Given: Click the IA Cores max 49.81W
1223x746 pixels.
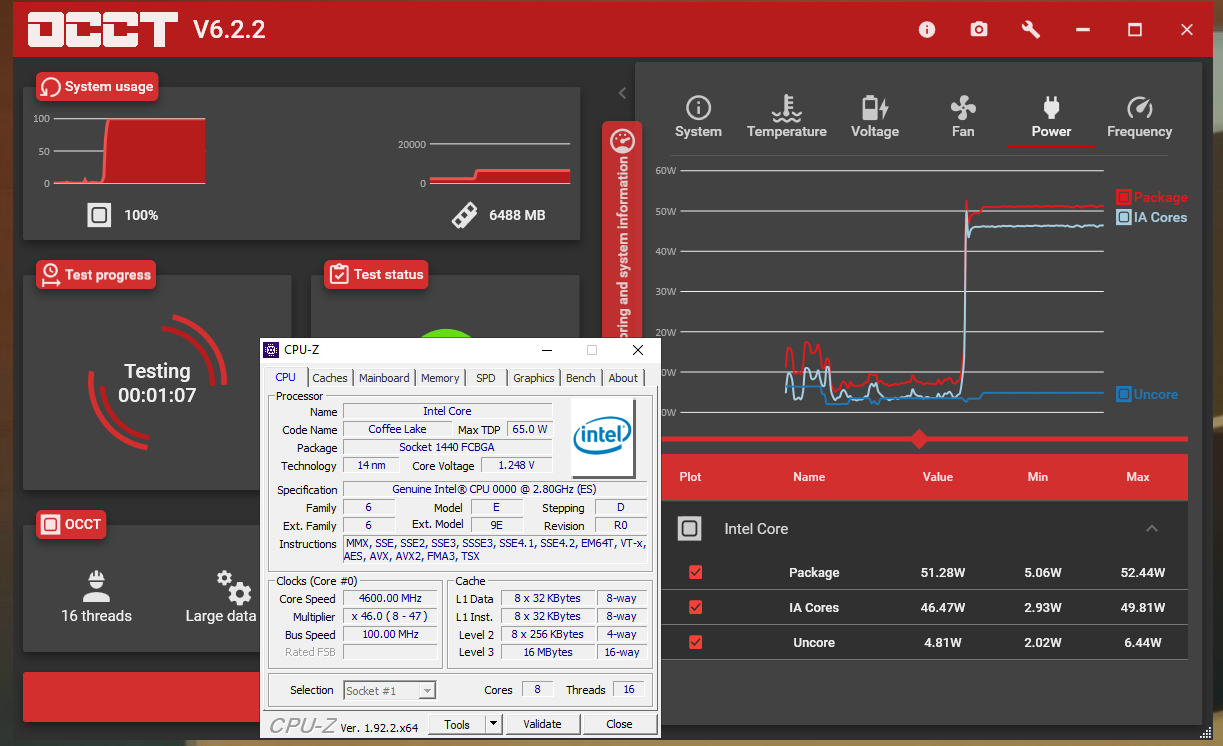Looking at the screenshot, I should [1142, 608].
